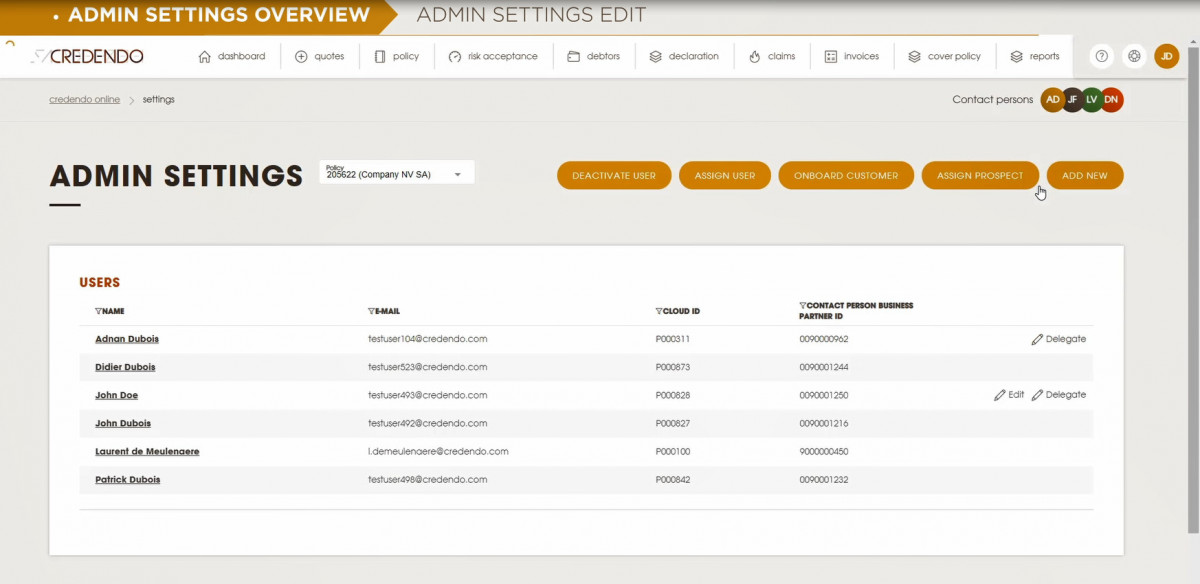Open the settings gear icon
This screenshot has width=1200, height=584.
(1134, 56)
